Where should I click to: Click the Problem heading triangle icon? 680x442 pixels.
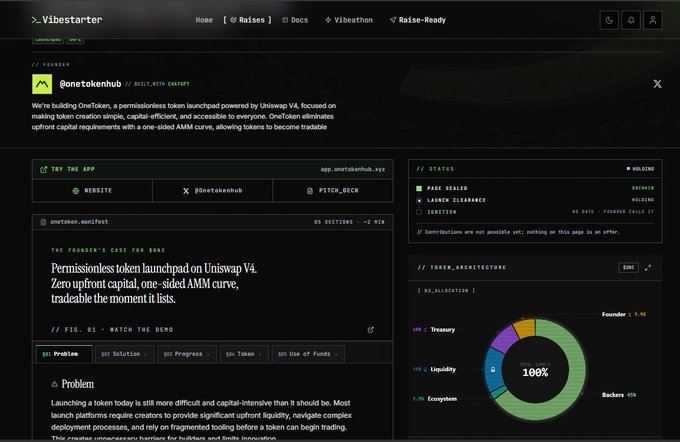click(55, 384)
